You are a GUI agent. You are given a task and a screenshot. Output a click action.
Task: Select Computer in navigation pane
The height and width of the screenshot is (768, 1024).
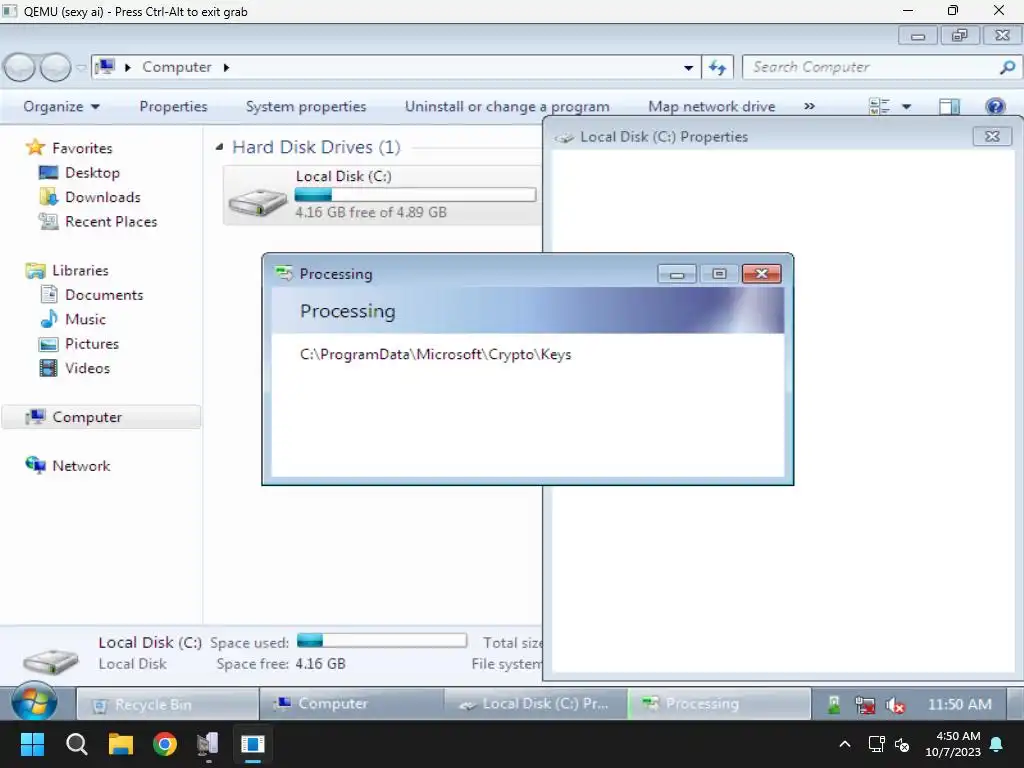101,417
